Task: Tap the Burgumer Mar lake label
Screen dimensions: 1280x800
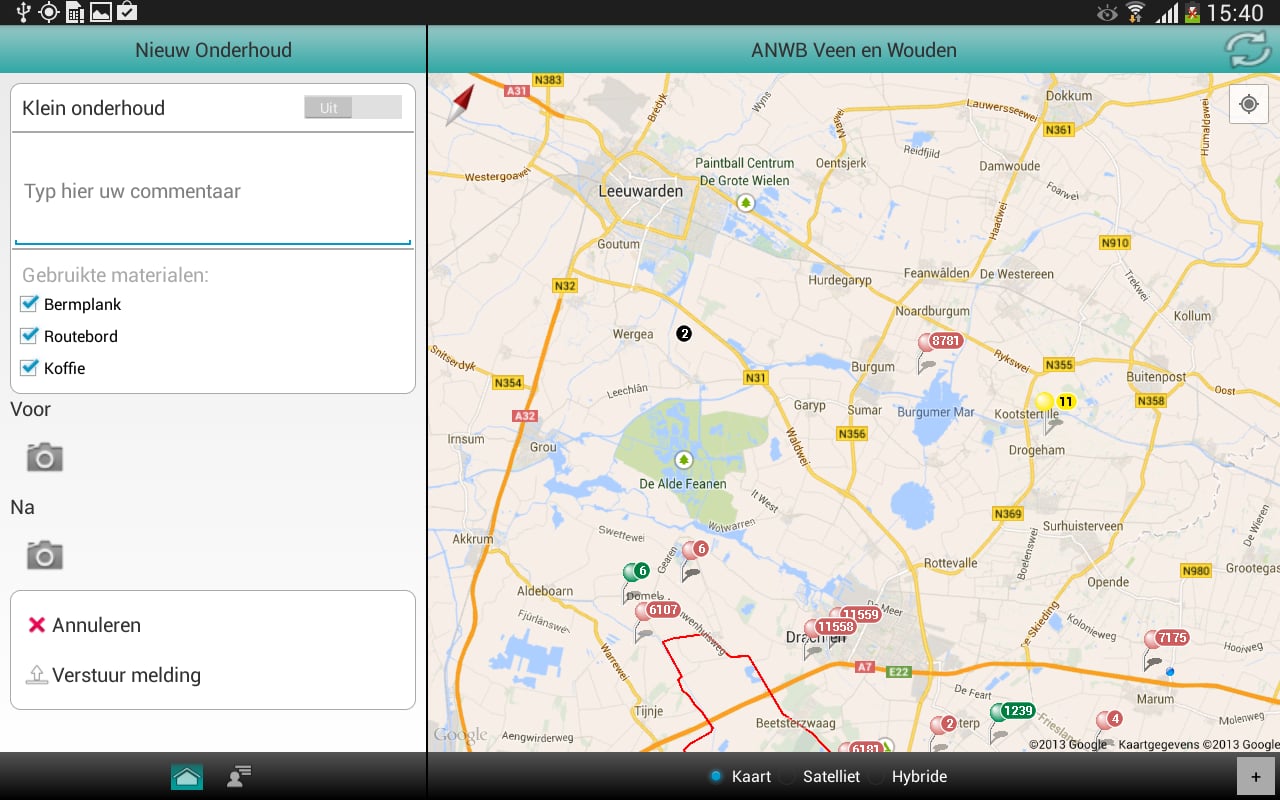Action: [x=936, y=412]
